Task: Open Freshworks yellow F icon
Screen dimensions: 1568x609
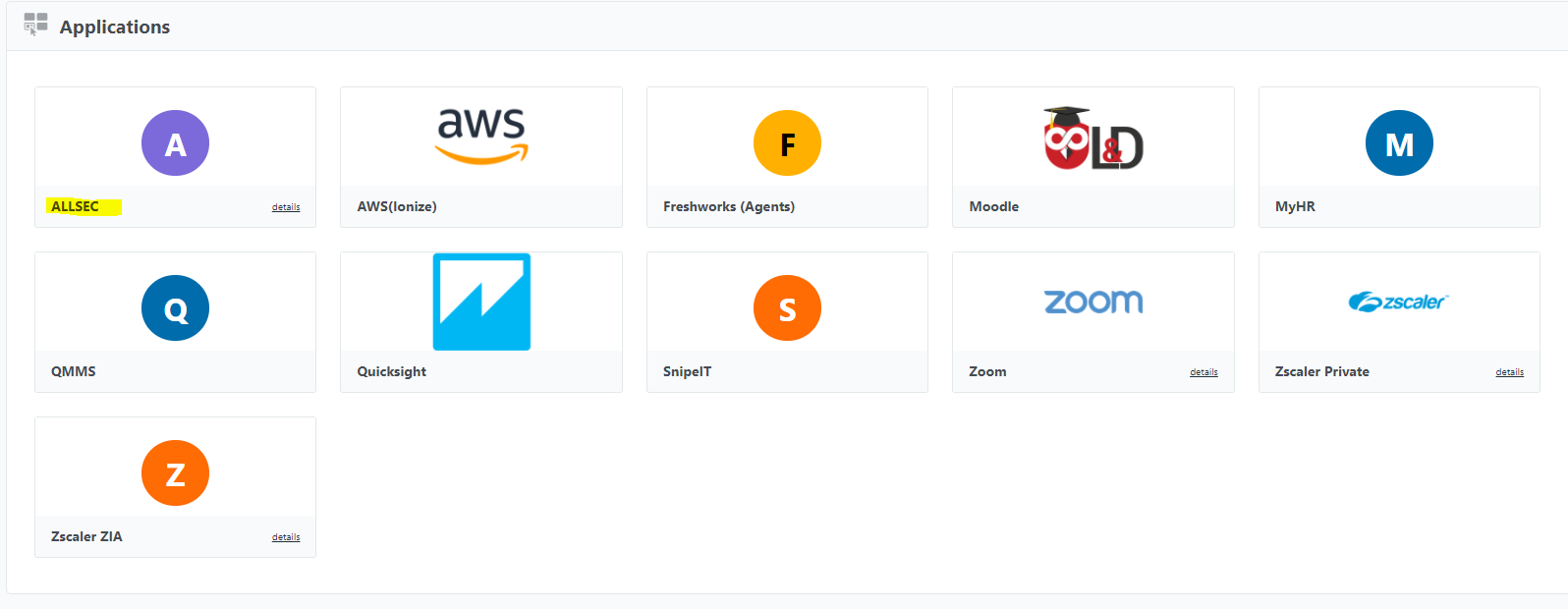Action: (x=787, y=143)
